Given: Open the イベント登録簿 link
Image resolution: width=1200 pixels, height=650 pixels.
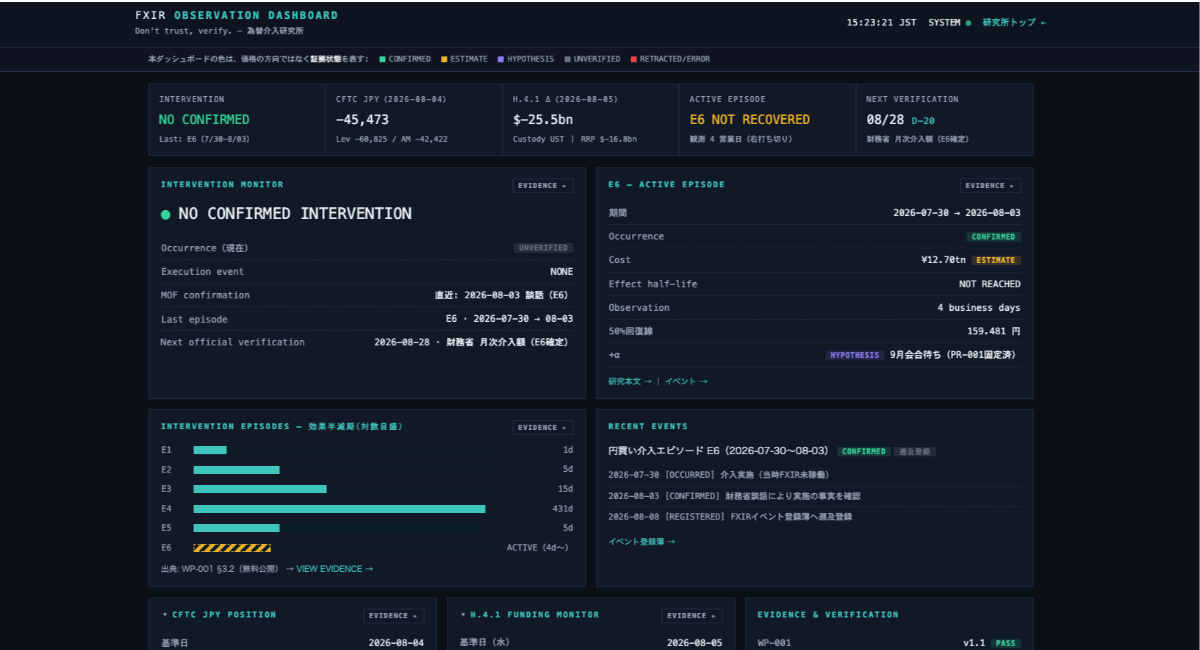Looking at the screenshot, I should (642, 541).
